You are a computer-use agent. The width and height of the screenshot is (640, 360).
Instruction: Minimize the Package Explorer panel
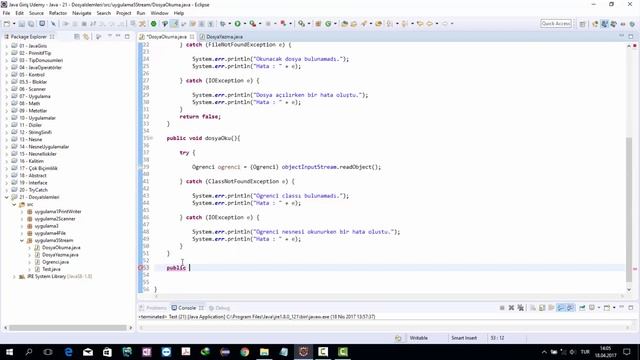[118, 36]
